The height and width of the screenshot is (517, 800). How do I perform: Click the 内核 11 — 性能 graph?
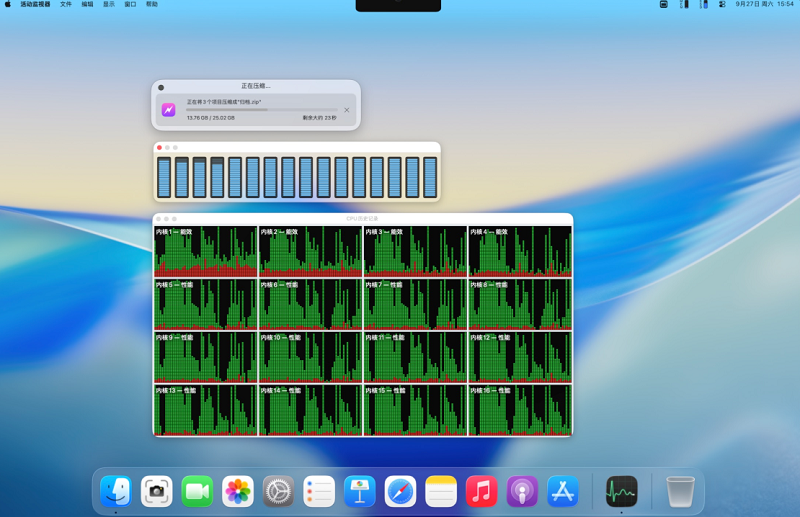[x=415, y=357]
